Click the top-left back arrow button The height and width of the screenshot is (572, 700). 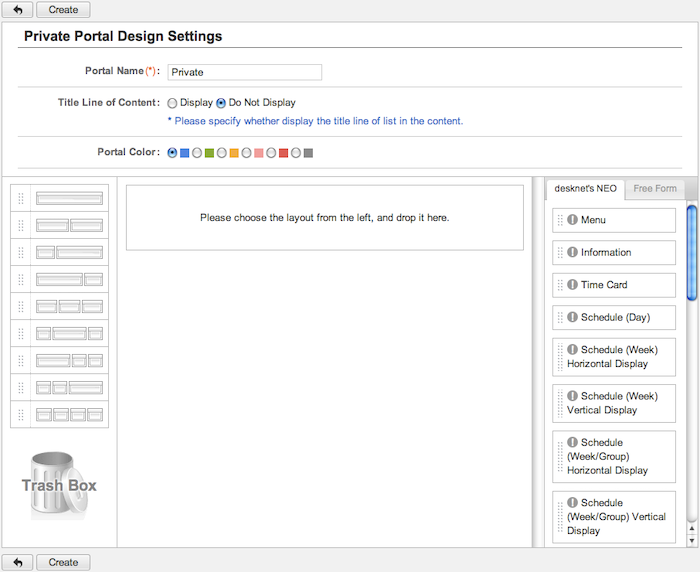tap(17, 9)
